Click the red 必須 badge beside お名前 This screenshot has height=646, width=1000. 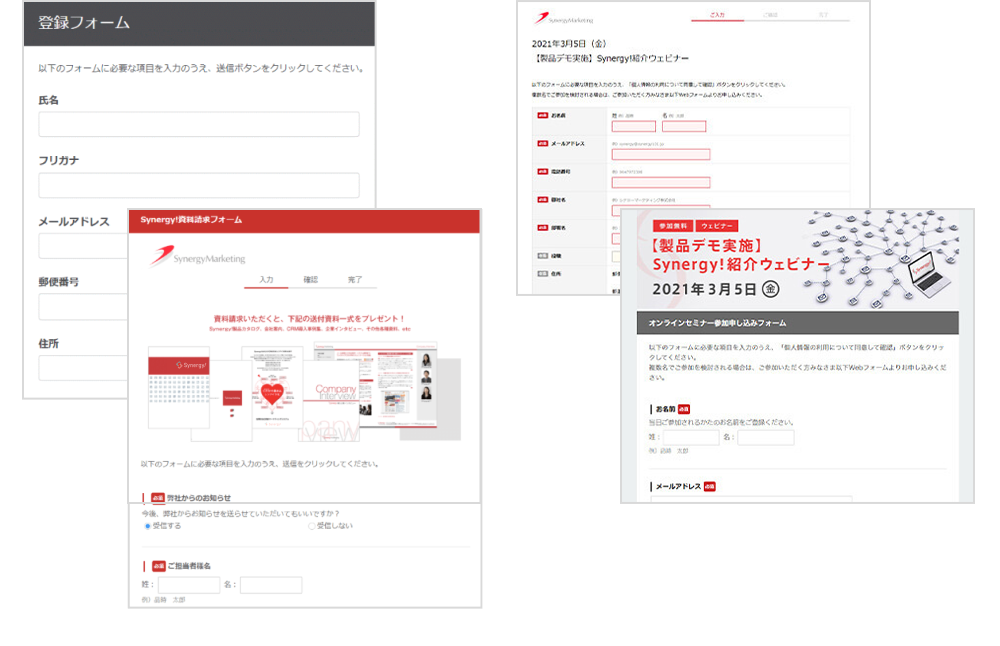(684, 409)
